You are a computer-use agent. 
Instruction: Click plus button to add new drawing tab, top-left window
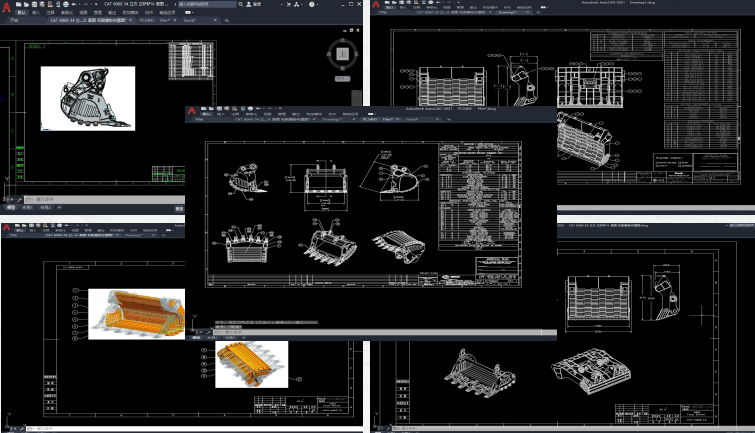tap(226, 21)
